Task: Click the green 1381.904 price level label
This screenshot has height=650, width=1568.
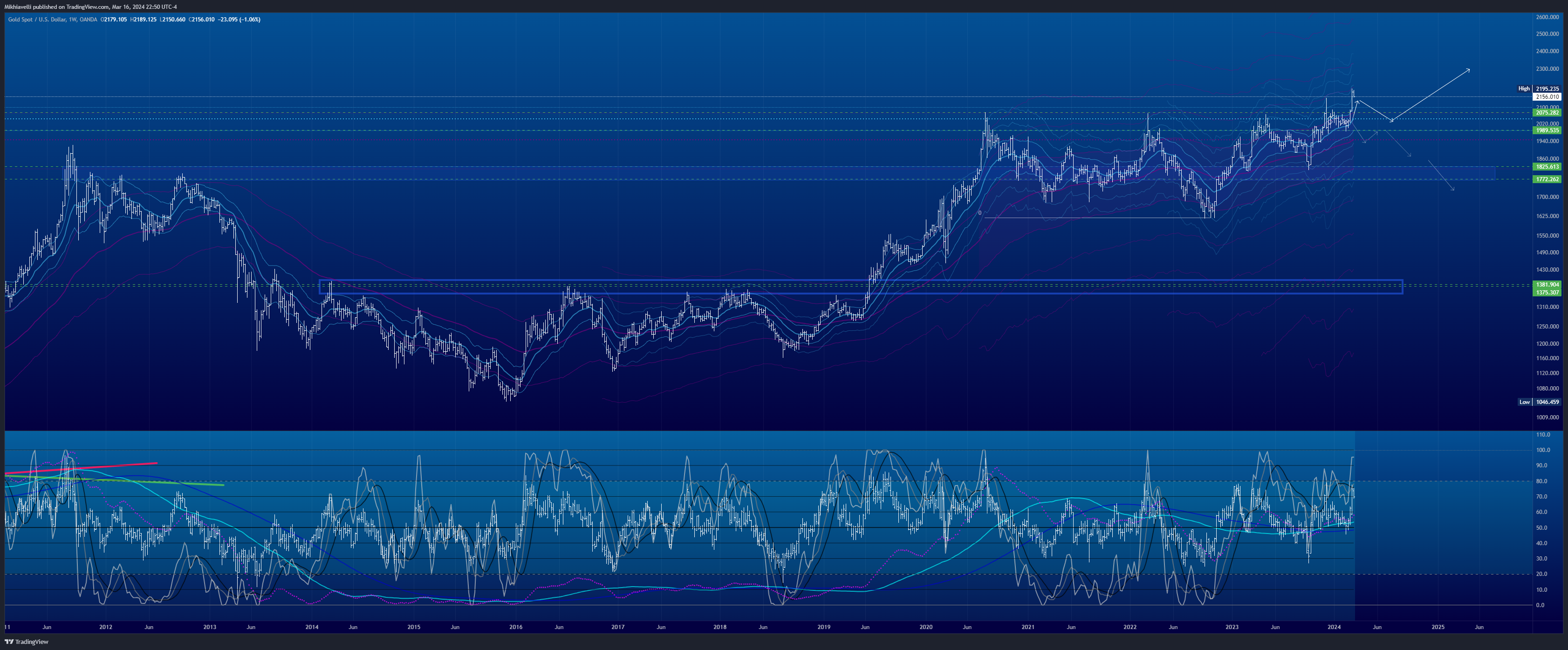Action: [1547, 285]
